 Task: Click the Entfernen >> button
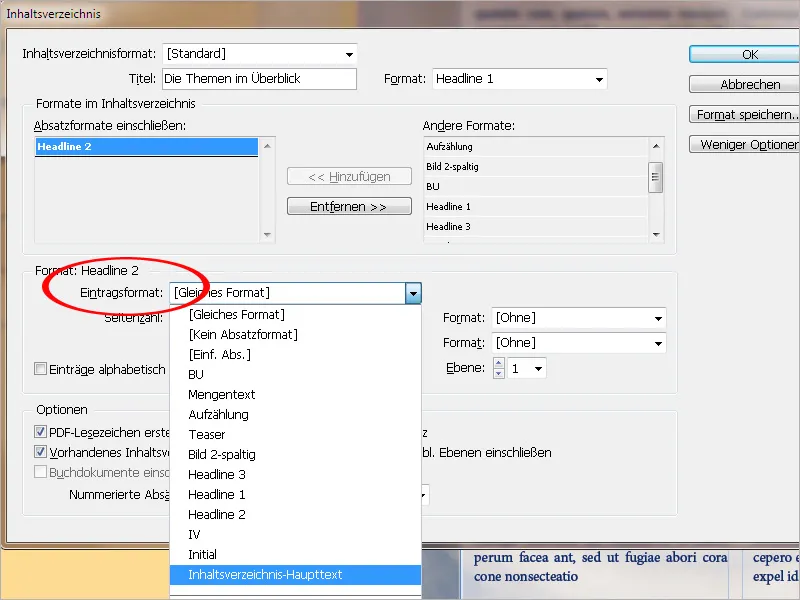click(349, 206)
